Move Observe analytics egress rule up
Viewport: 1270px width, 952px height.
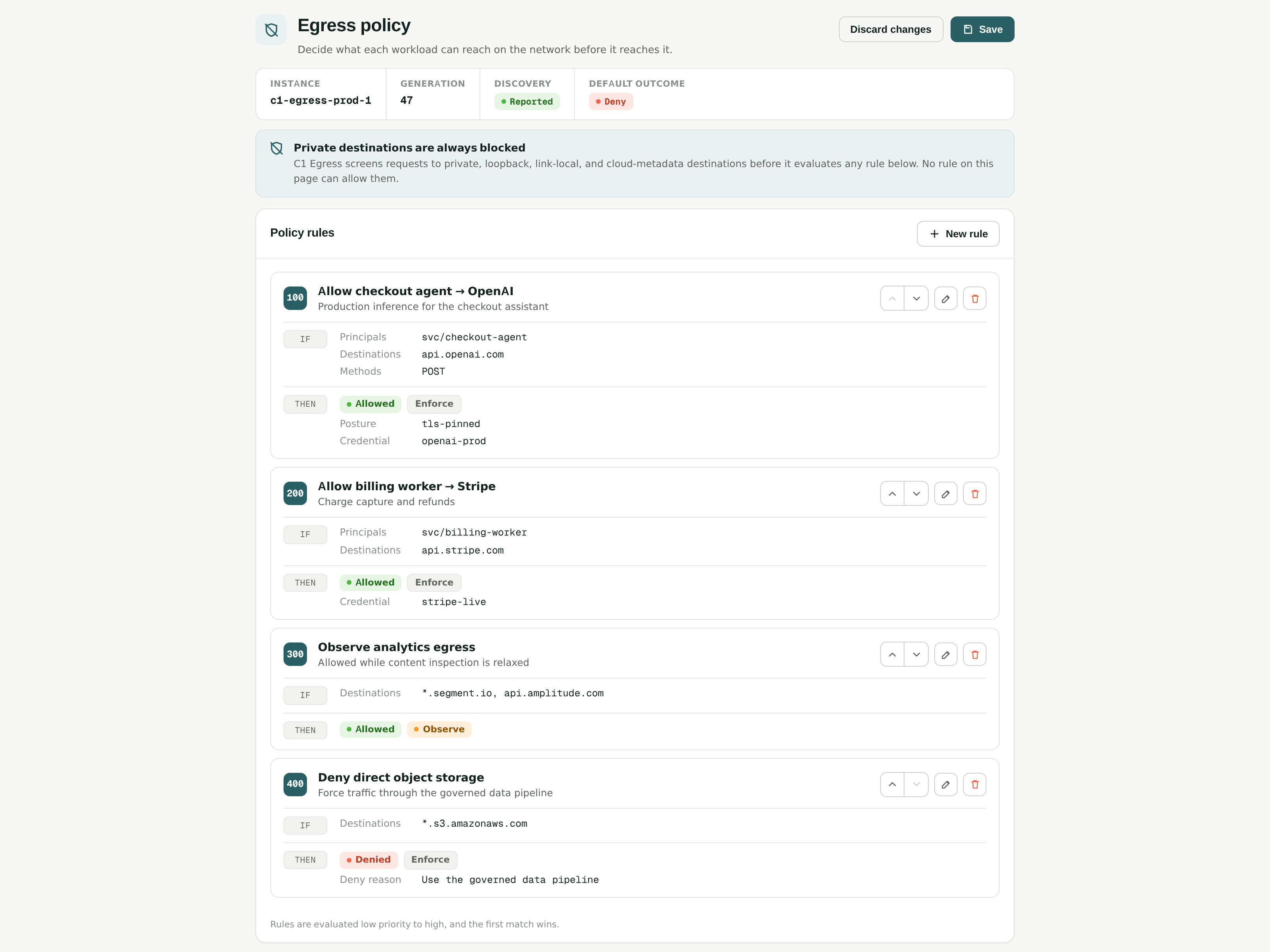point(892,654)
